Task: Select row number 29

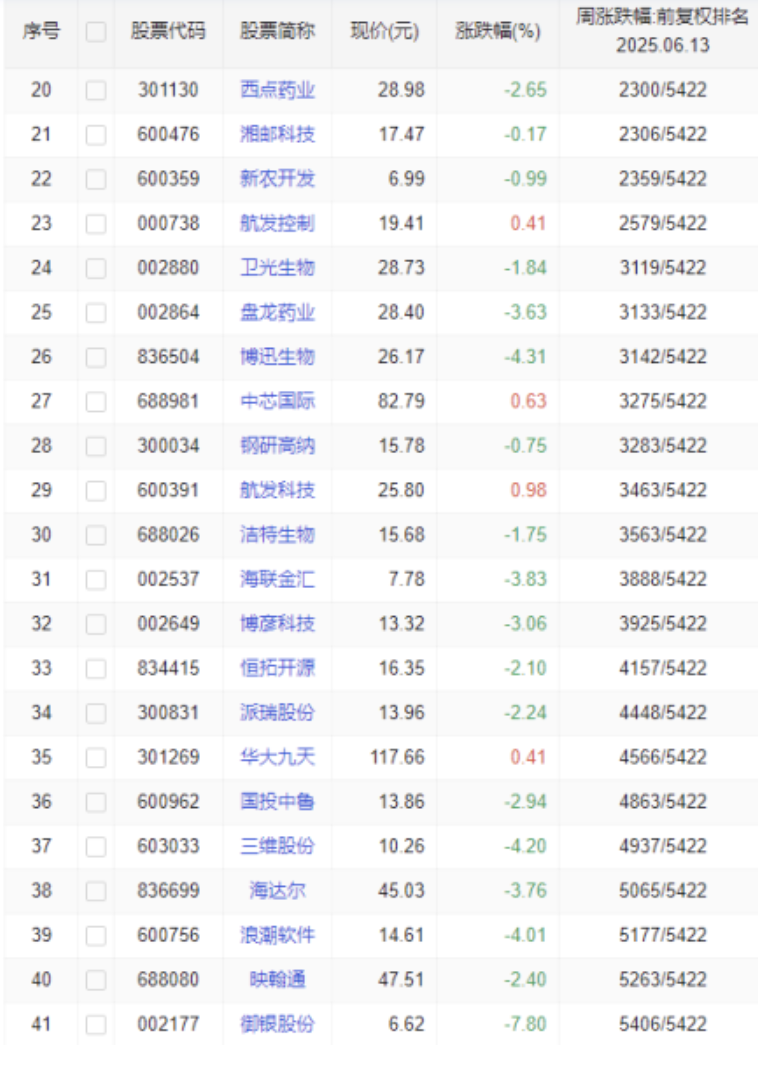Action: [x=41, y=490]
